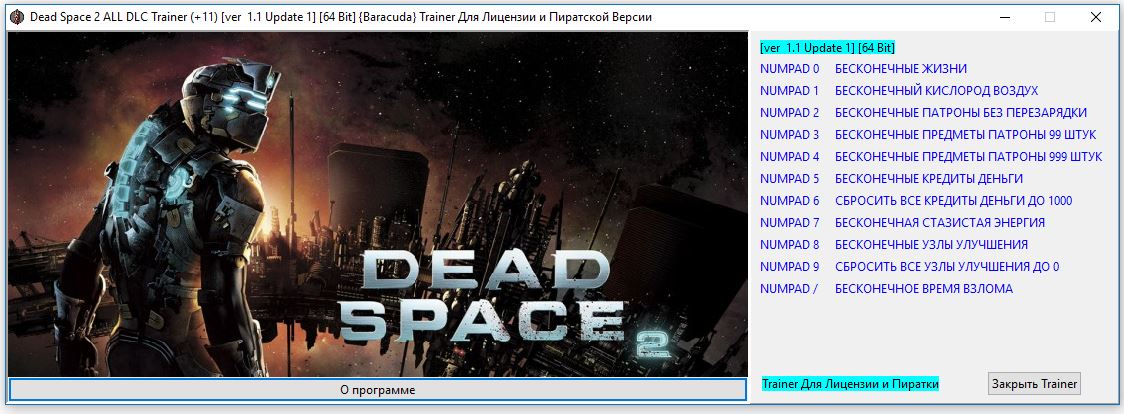Select the NUMPAD 2 hotkey label
The height and width of the screenshot is (414, 1124).
[789, 112]
